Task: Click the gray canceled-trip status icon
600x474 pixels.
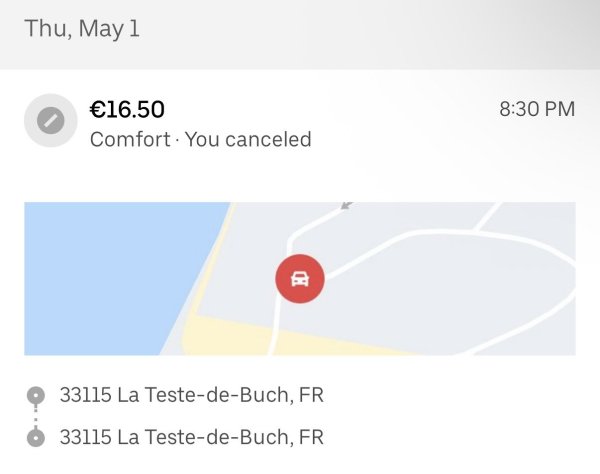Action: [x=50, y=121]
